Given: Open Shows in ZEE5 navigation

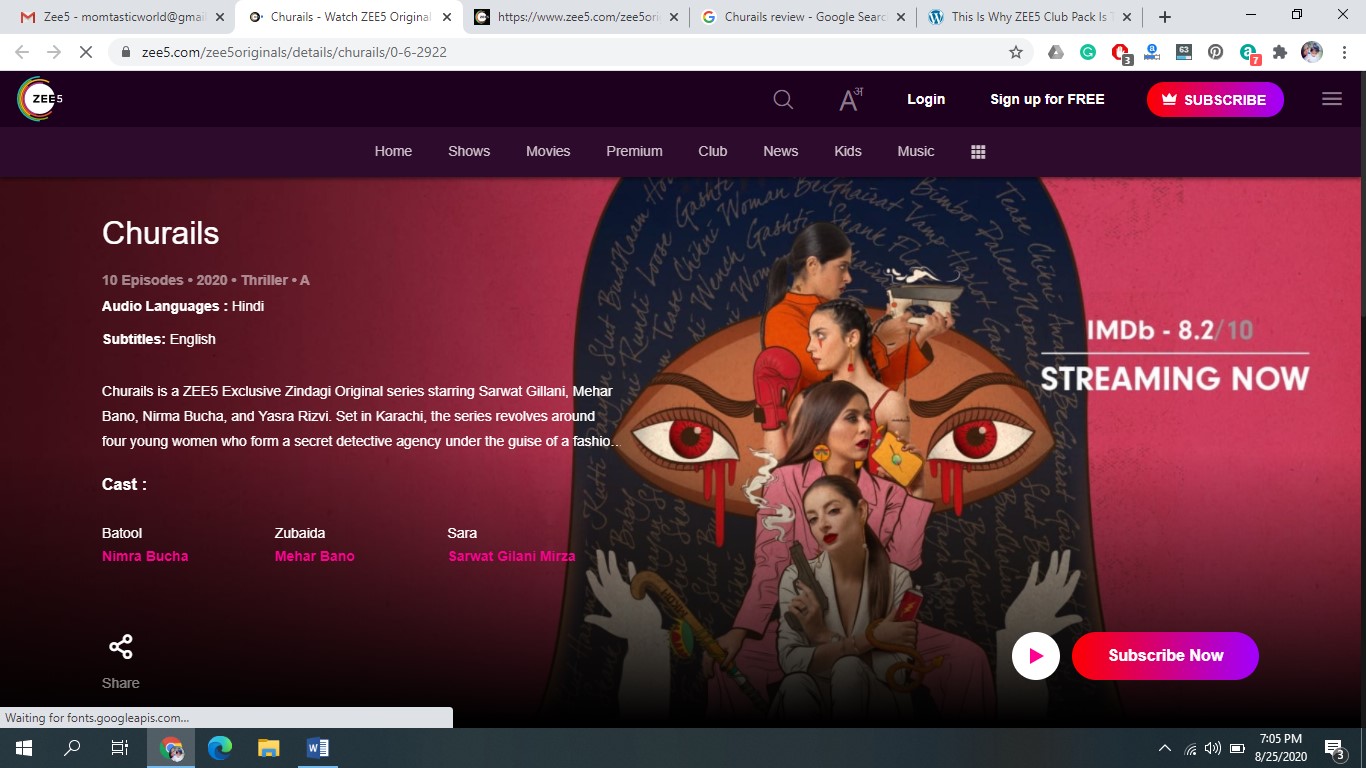Looking at the screenshot, I should 469,151.
